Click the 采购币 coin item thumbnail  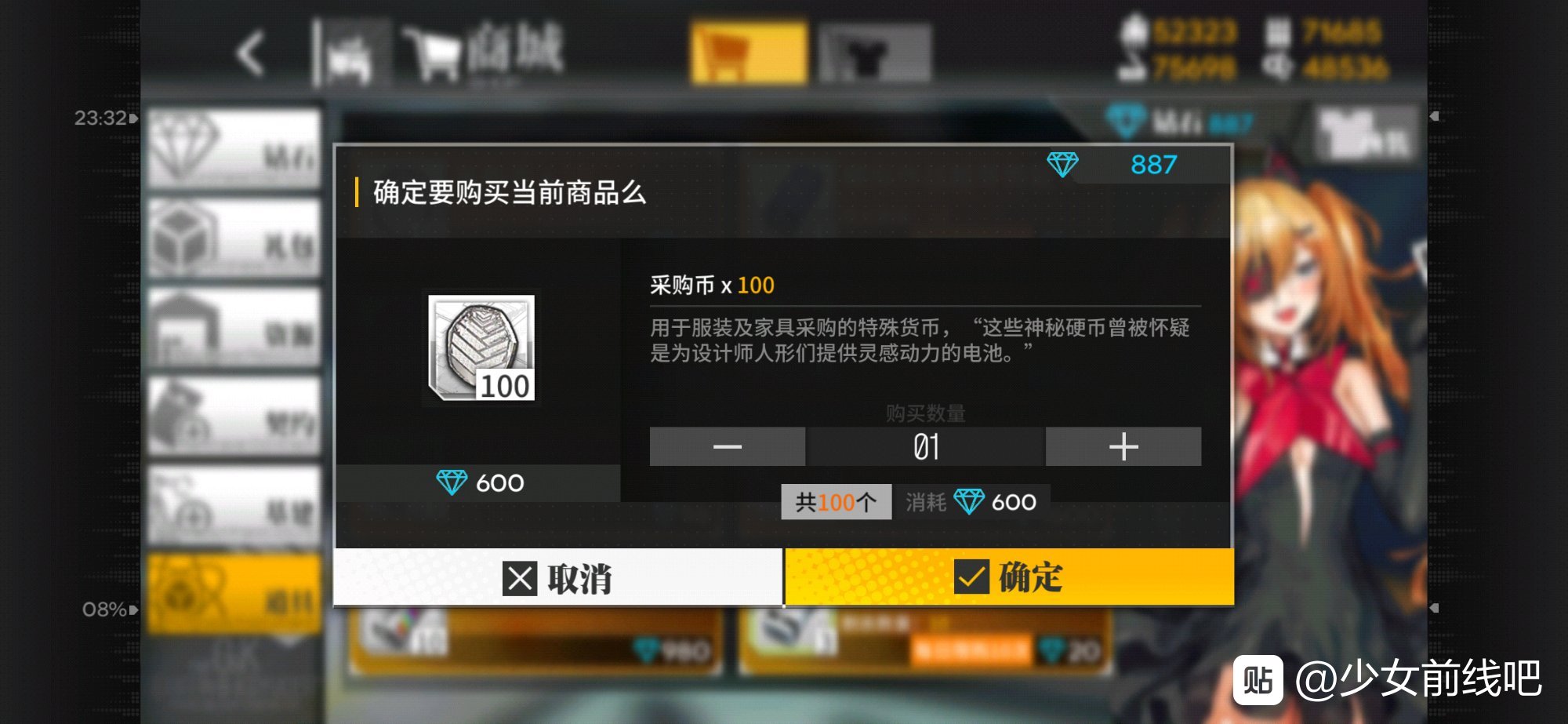pos(481,347)
